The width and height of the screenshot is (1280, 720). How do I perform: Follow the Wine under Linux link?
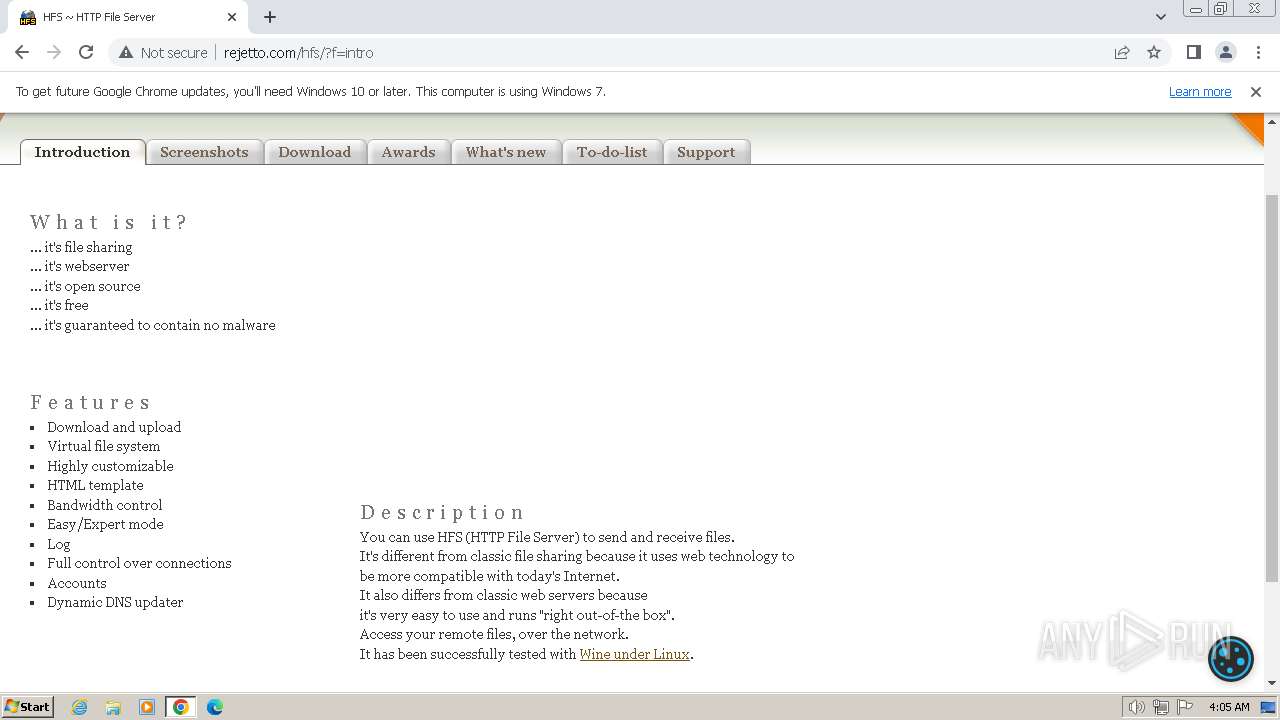pos(634,654)
